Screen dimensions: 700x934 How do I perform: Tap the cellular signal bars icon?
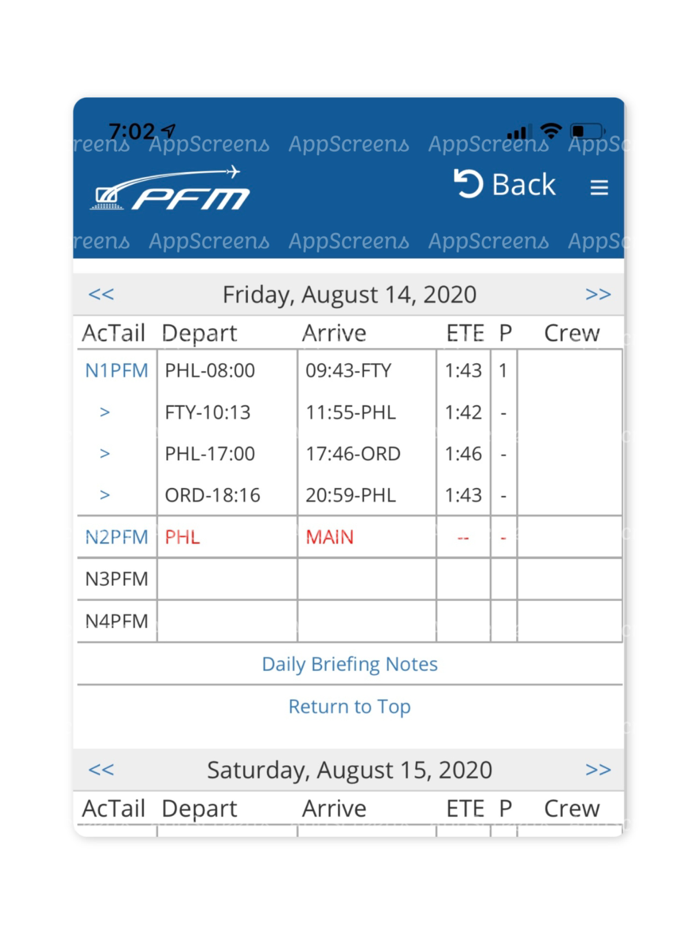(521, 131)
